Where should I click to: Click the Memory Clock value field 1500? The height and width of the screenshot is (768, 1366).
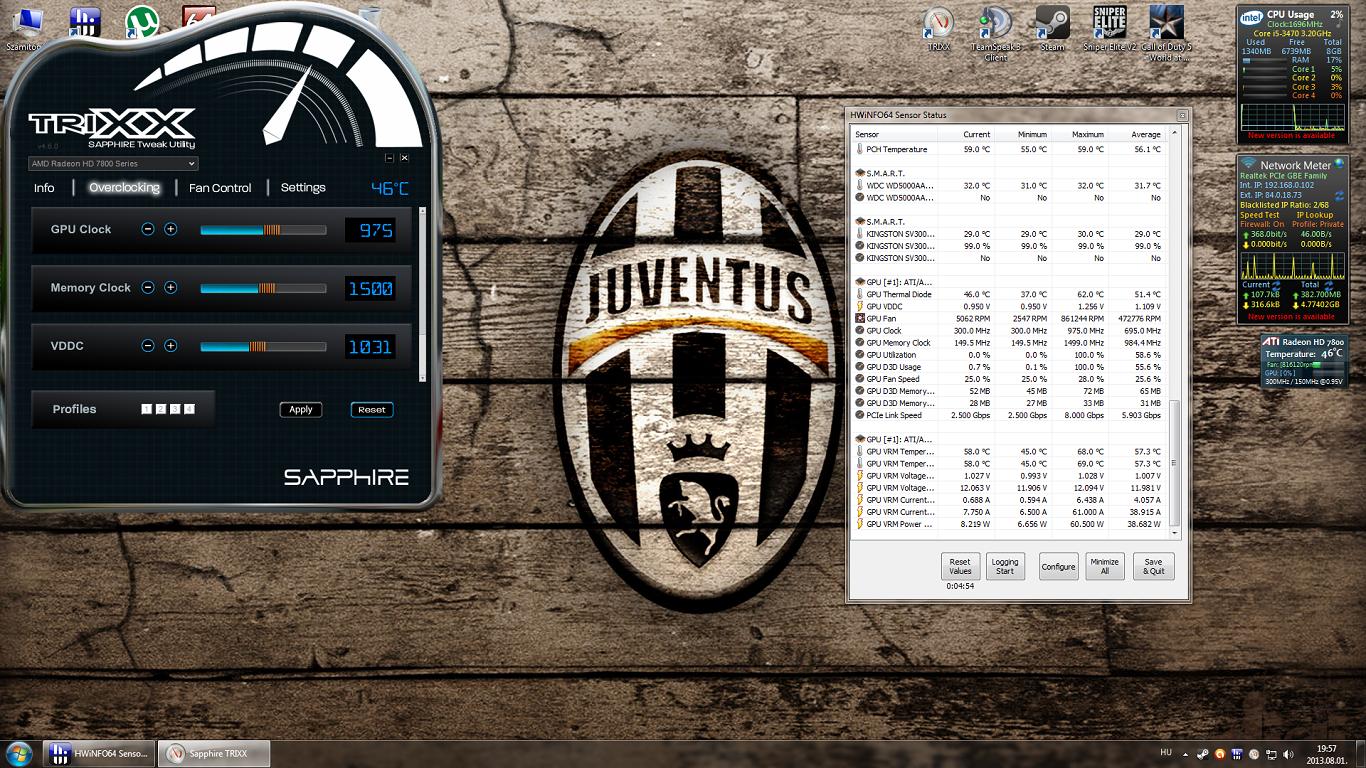[370, 289]
